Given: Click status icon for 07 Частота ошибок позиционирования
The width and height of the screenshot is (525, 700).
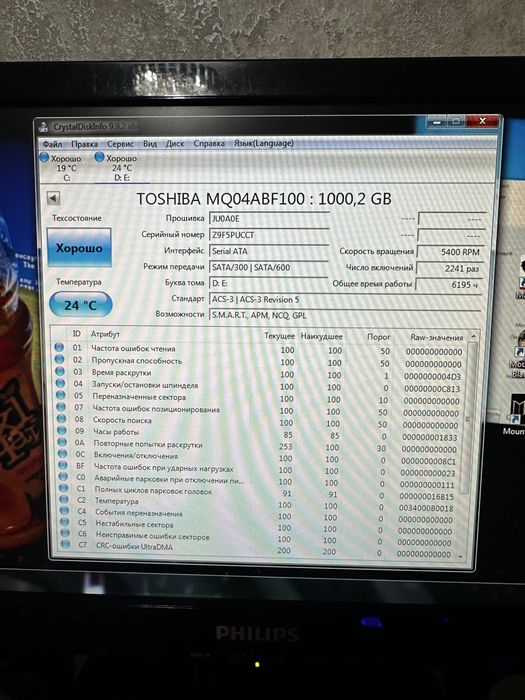Looking at the screenshot, I should point(61,407).
